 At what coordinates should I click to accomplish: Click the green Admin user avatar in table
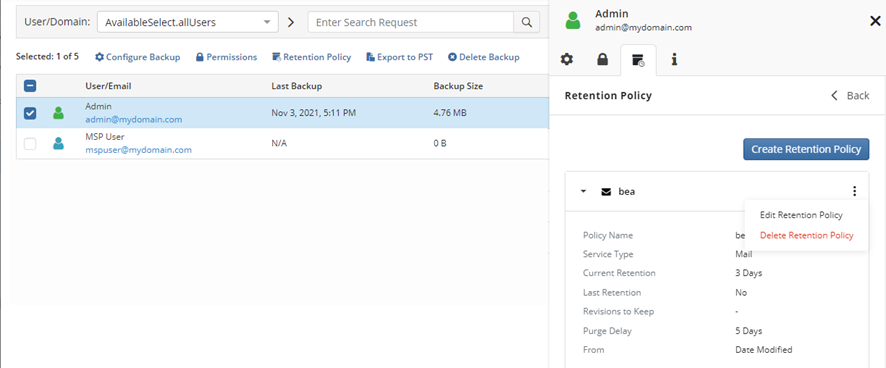[58, 113]
